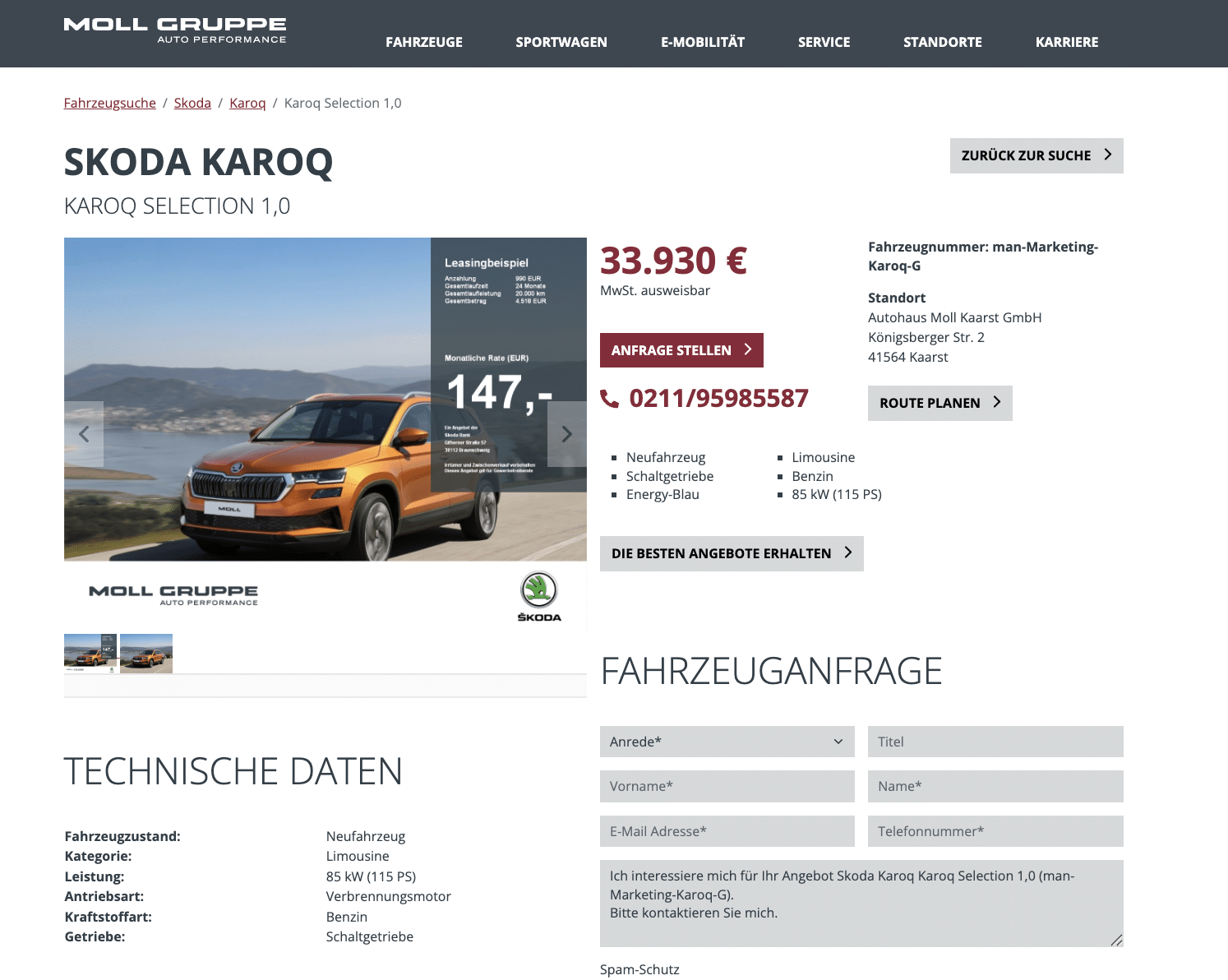This screenshot has height=980, width=1228.
Task: Open the E-Mobilität menu
Action: 703,42
